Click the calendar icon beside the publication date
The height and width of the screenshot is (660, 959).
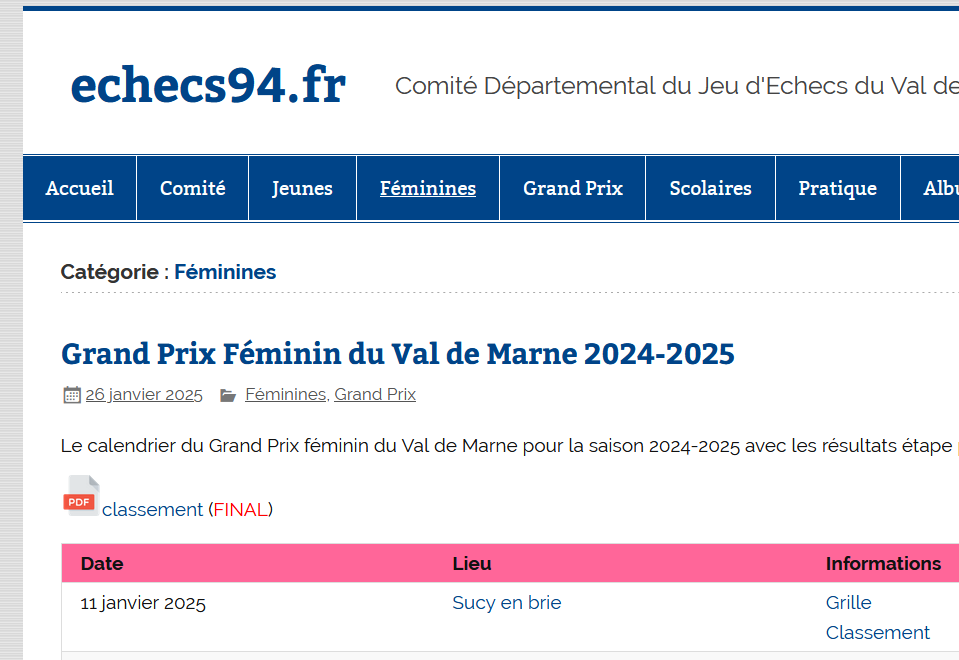(70, 394)
